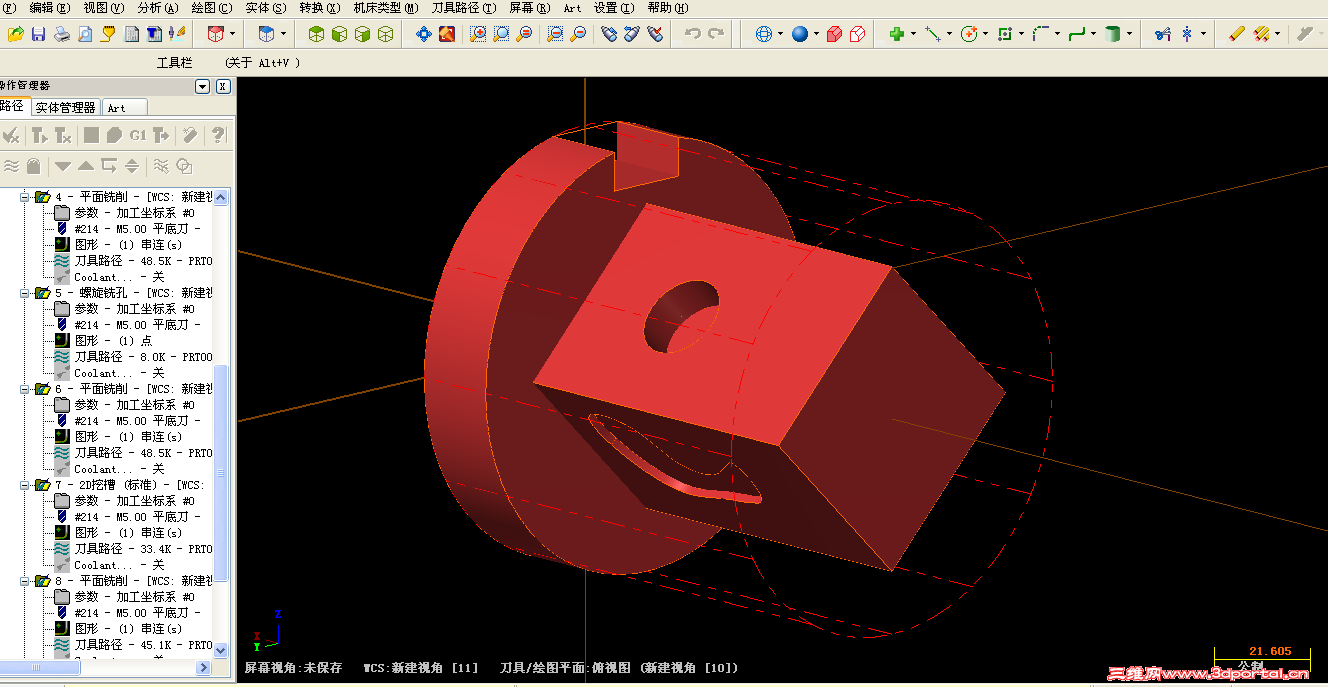
Task: Click the green wireframe cube icon
Action: point(385,34)
